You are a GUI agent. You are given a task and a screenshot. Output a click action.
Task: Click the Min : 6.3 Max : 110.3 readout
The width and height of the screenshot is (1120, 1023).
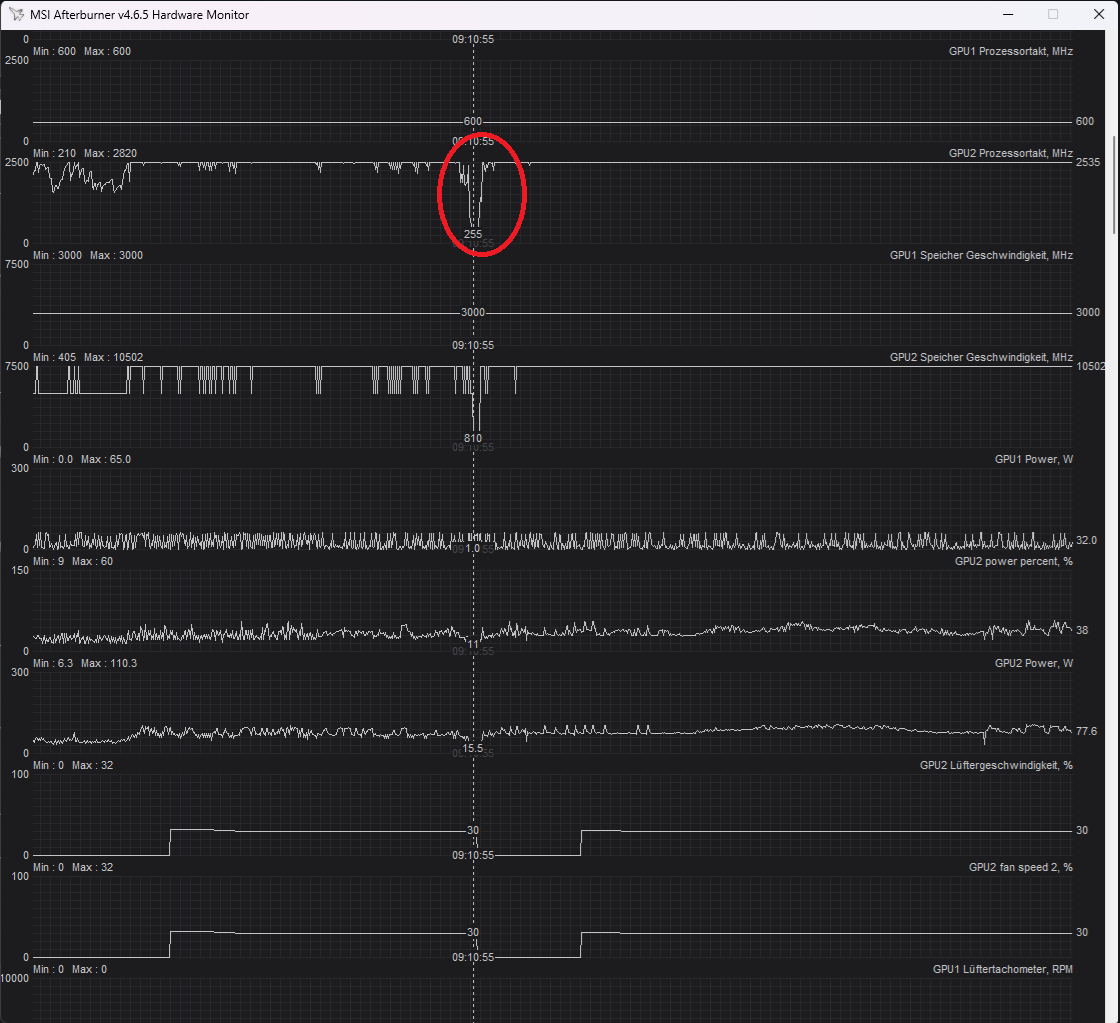click(x=85, y=664)
